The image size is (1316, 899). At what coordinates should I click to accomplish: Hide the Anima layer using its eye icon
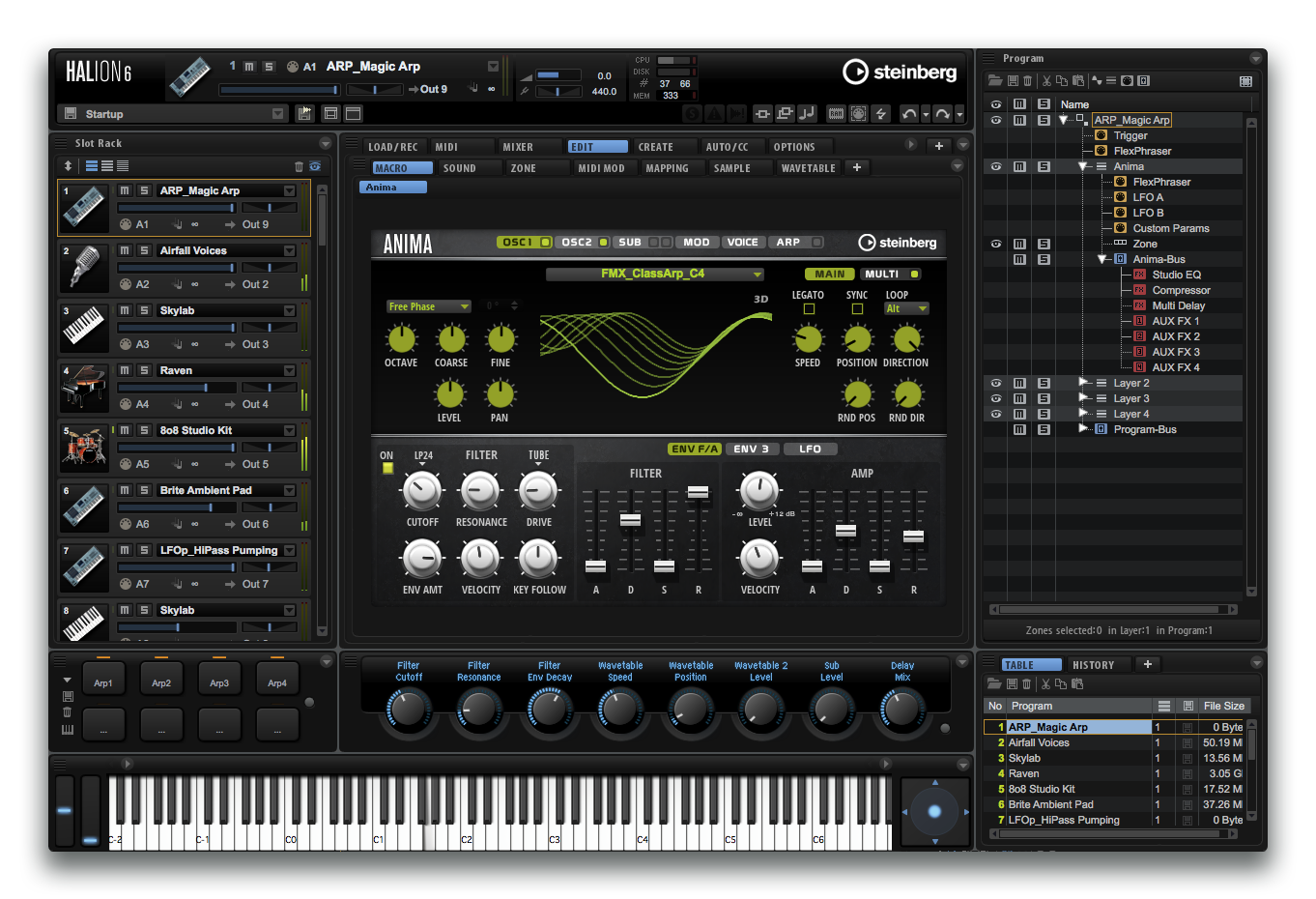pos(996,166)
